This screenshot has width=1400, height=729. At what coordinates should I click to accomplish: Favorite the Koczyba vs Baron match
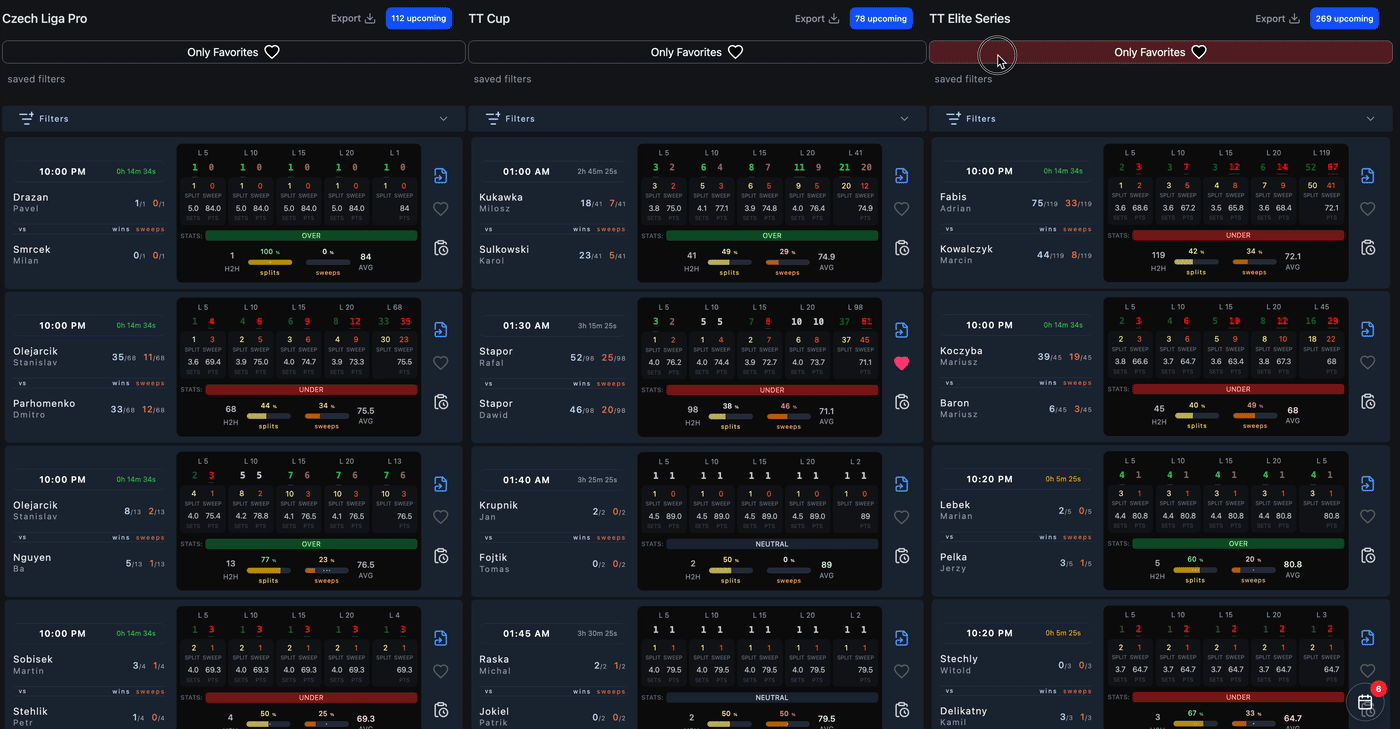1368,363
